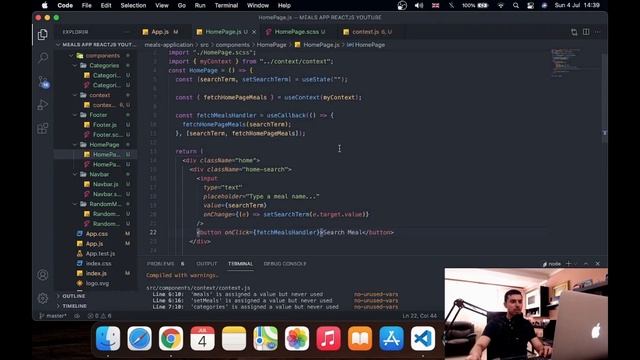Open the Extensions view
Viewport: 640px width, 360px height.
[x=42, y=128]
